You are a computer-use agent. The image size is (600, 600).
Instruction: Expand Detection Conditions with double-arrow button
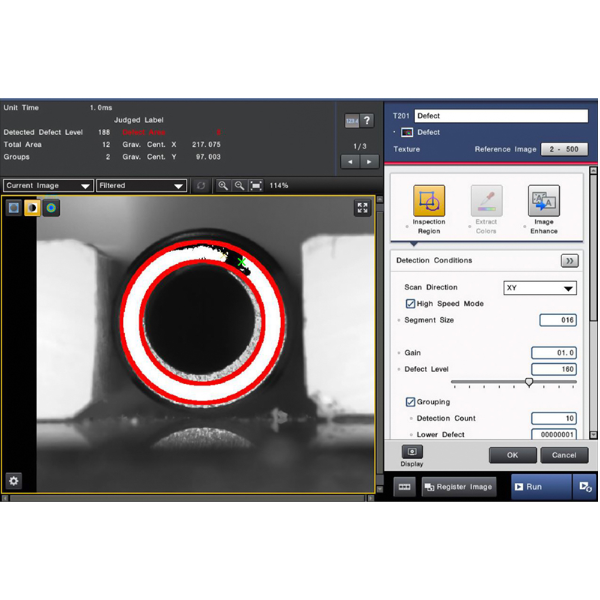pos(569,261)
